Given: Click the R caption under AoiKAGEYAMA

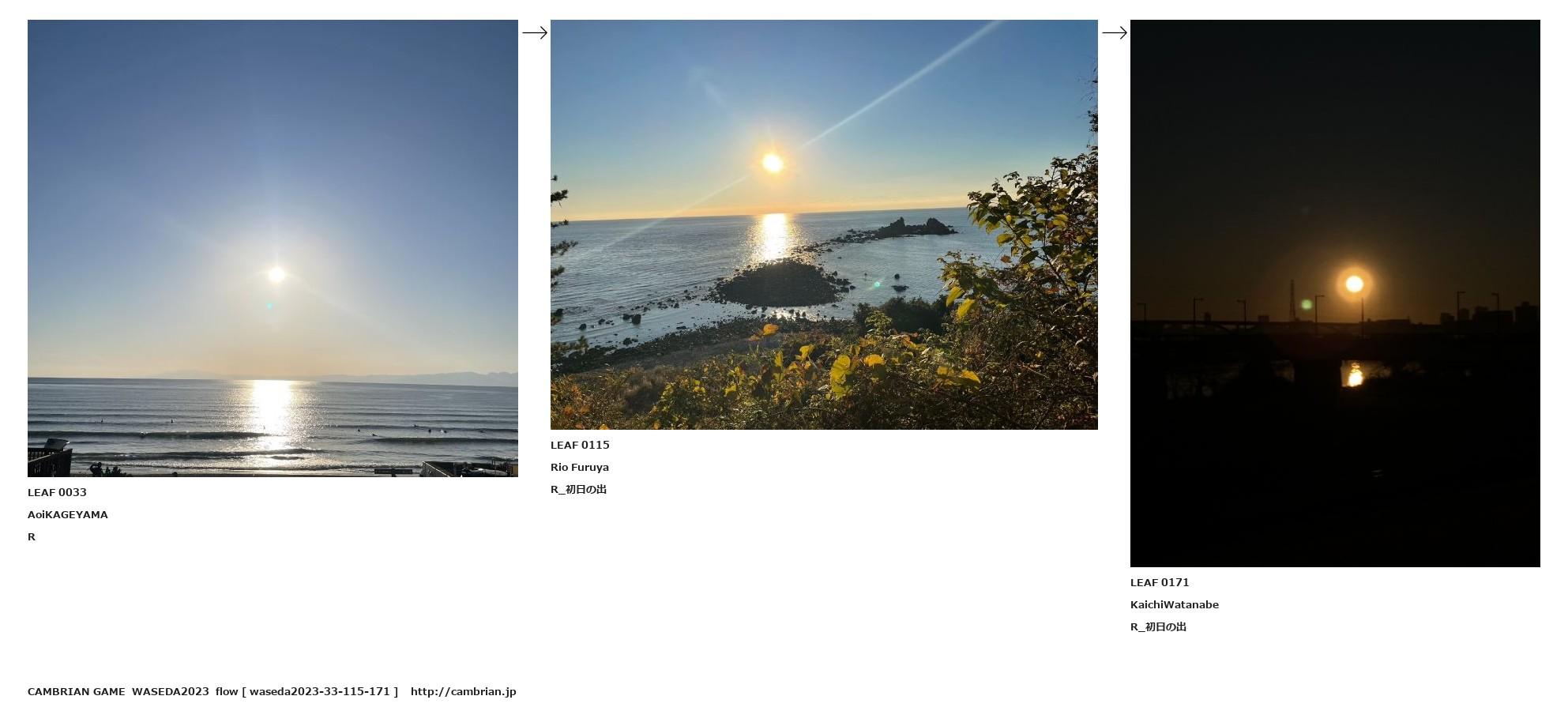Looking at the screenshot, I should point(32,536).
